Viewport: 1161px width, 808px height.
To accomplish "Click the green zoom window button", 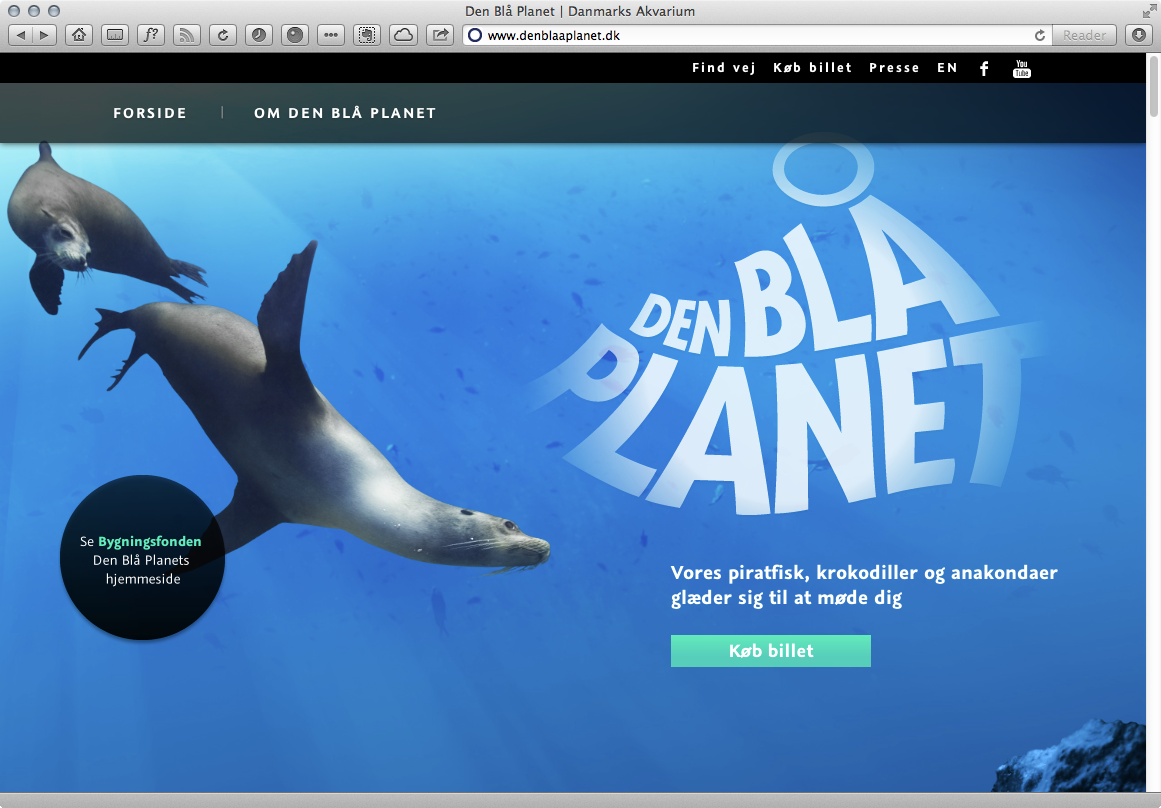I will (x=53, y=10).
